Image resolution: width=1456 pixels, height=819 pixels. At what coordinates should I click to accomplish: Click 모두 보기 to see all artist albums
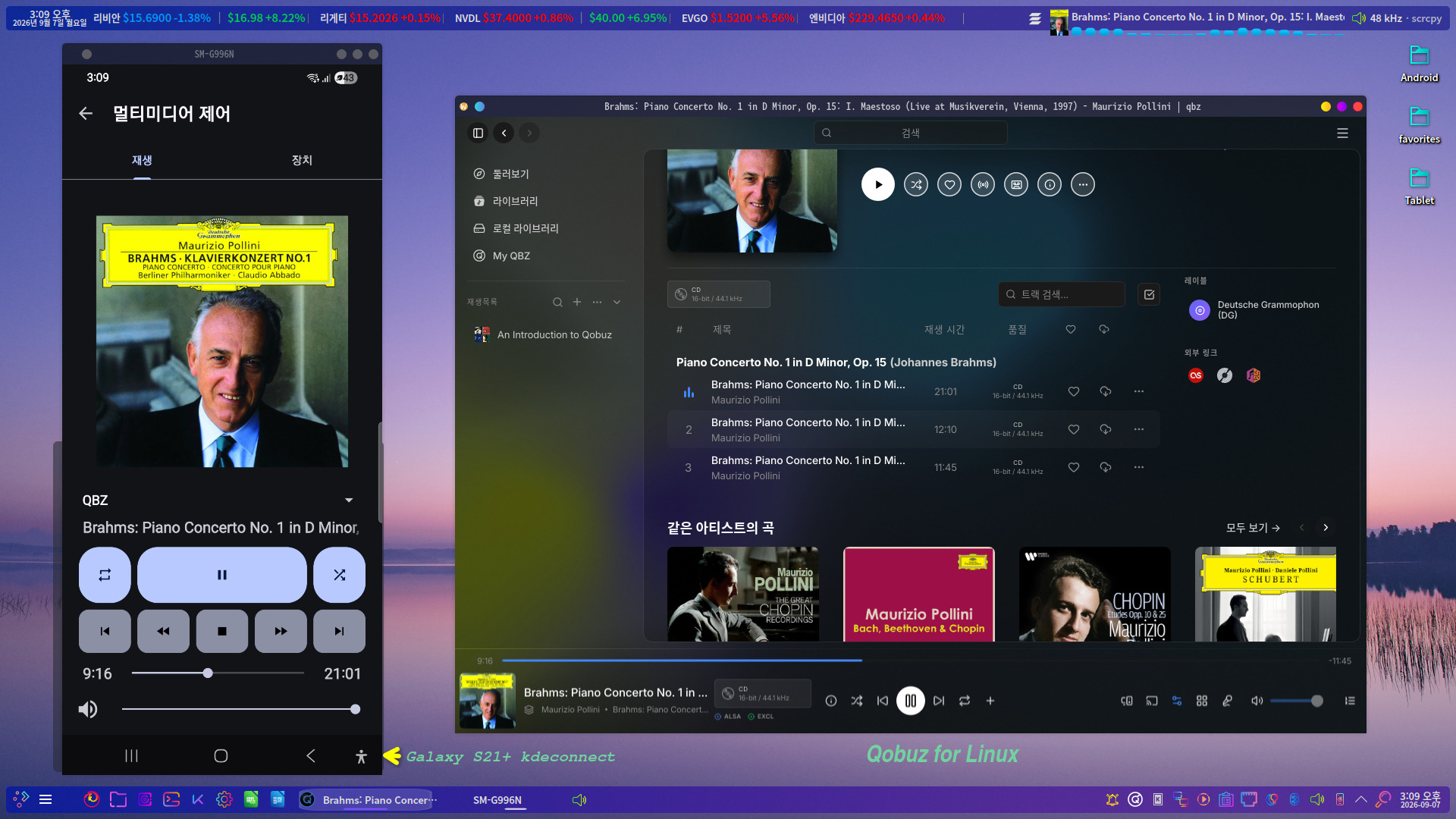(1253, 528)
